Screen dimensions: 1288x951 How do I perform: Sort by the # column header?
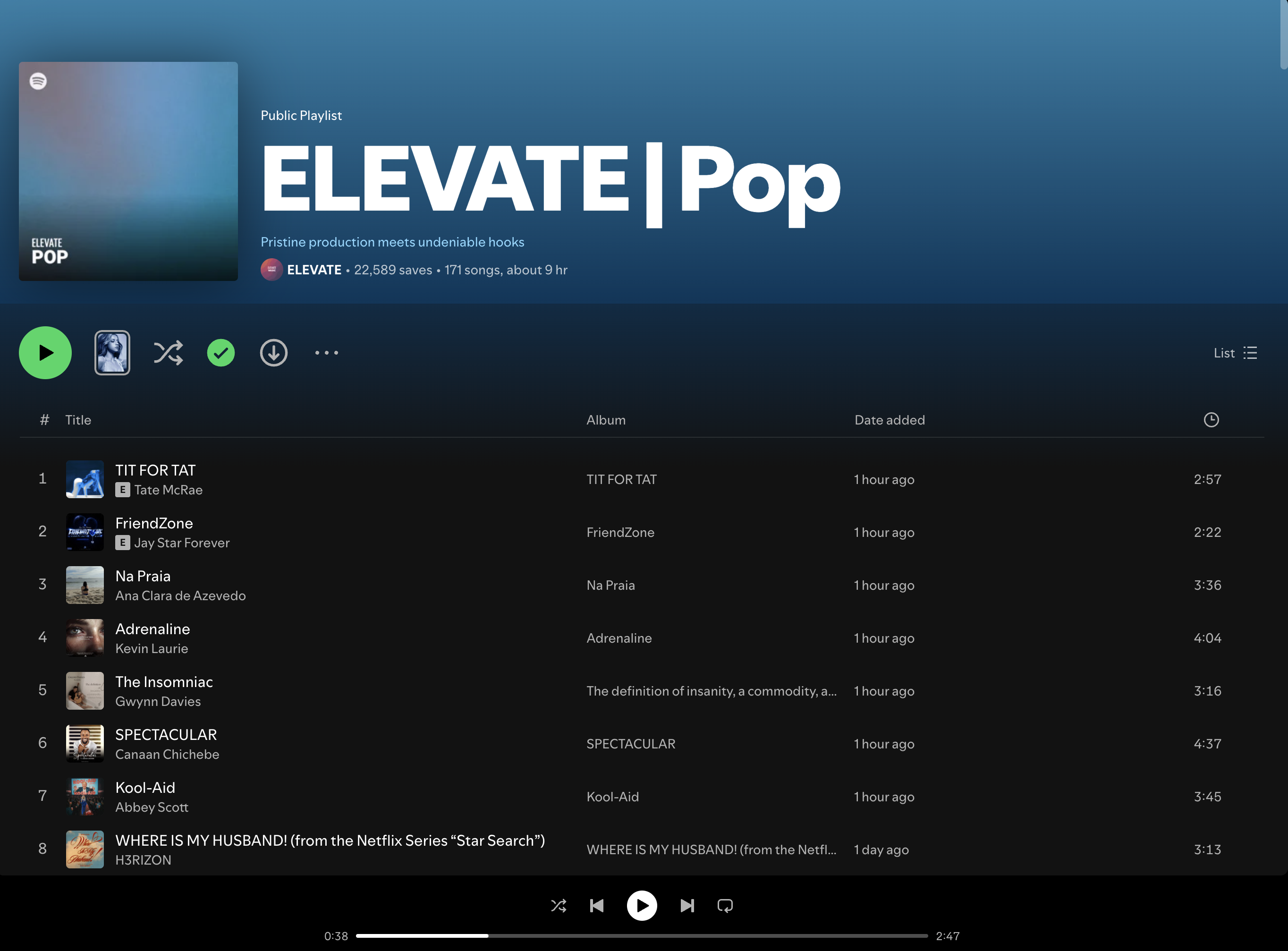pos(44,420)
